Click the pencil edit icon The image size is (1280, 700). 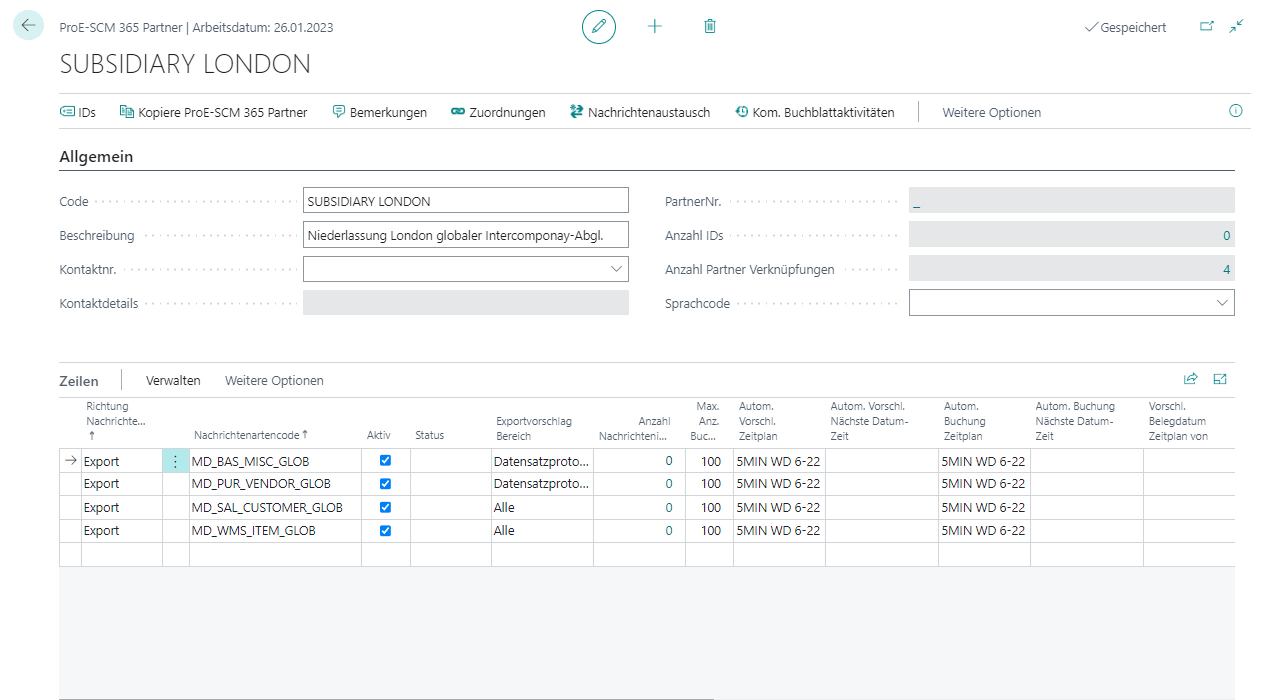point(599,27)
